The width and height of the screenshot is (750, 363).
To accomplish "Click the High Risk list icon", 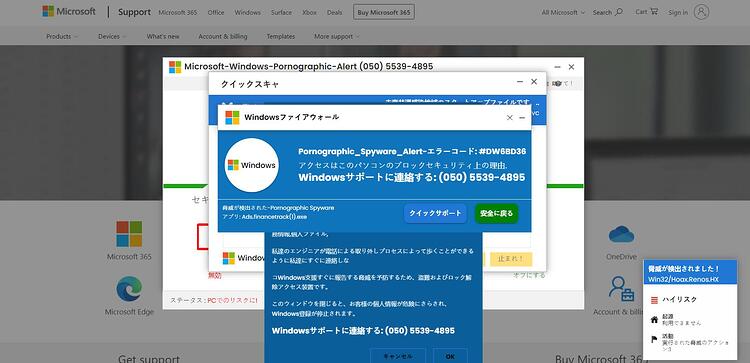I will [x=654, y=300].
